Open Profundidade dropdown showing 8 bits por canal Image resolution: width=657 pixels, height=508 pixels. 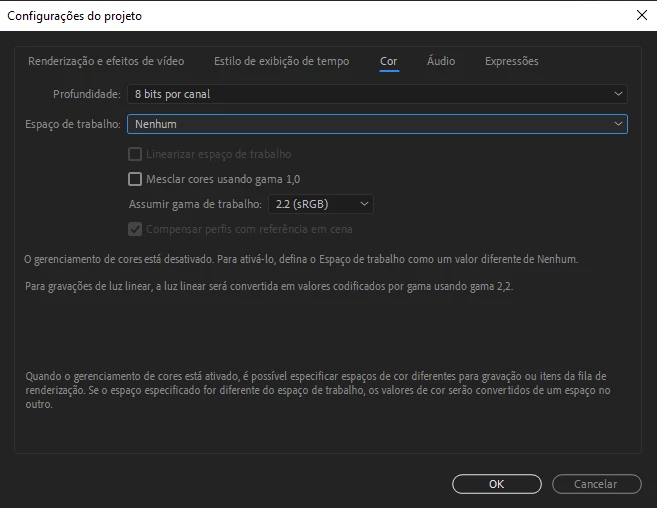(377, 94)
